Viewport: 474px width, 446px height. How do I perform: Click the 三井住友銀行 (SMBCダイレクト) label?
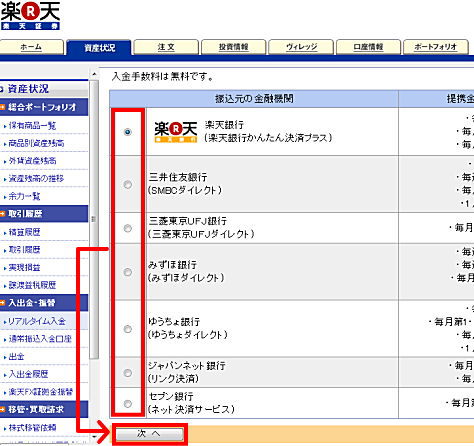tap(185, 184)
